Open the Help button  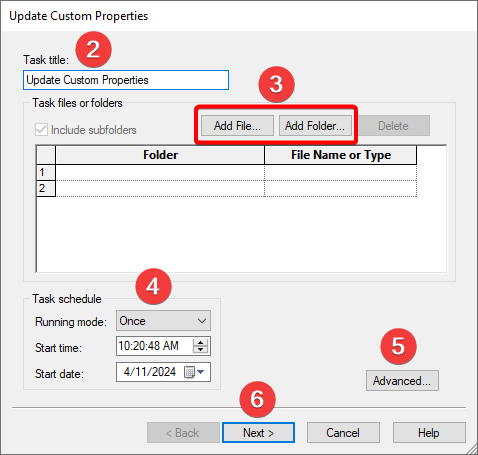click(429, 433)
